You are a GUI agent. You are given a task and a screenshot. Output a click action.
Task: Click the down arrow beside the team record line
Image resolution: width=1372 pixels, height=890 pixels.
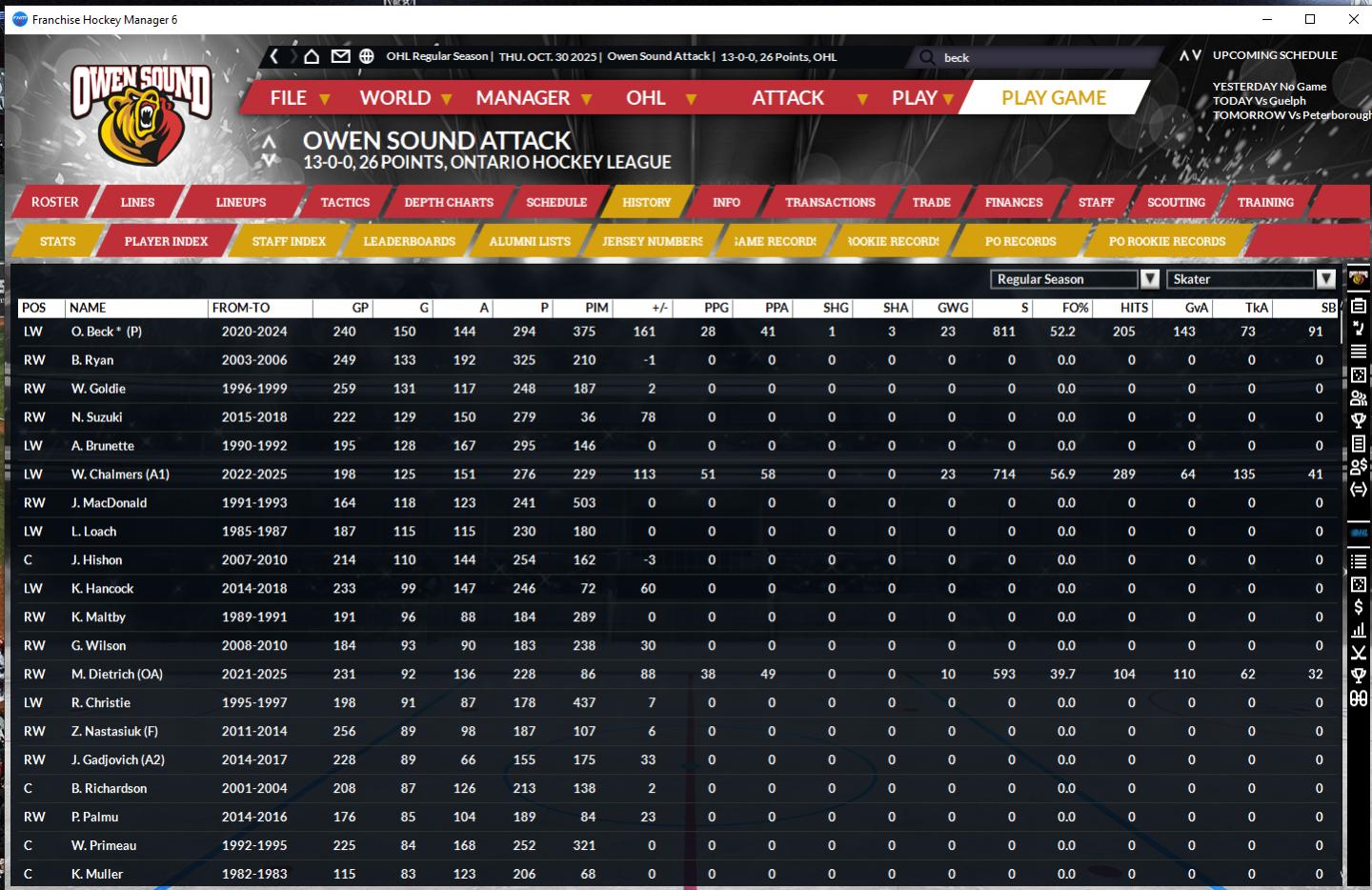(x=270, y=160)
